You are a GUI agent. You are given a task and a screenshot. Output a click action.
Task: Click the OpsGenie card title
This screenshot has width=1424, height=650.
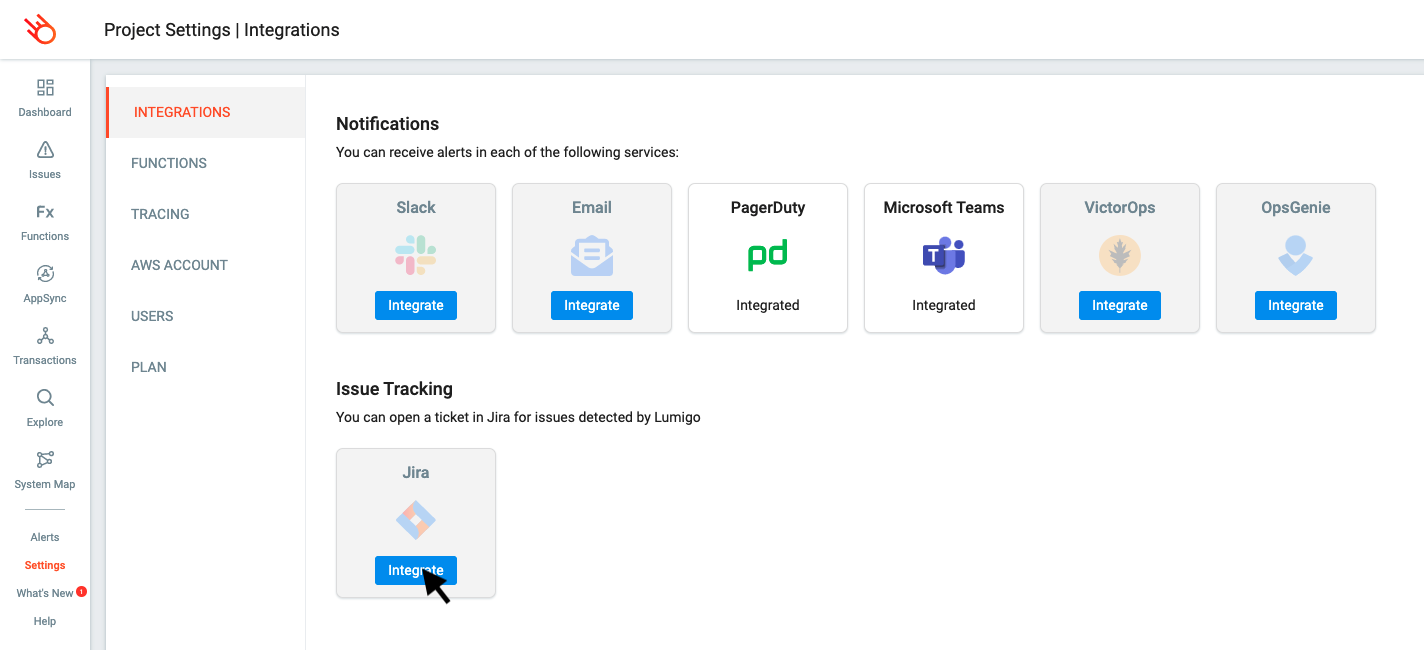coord(1296,207)
